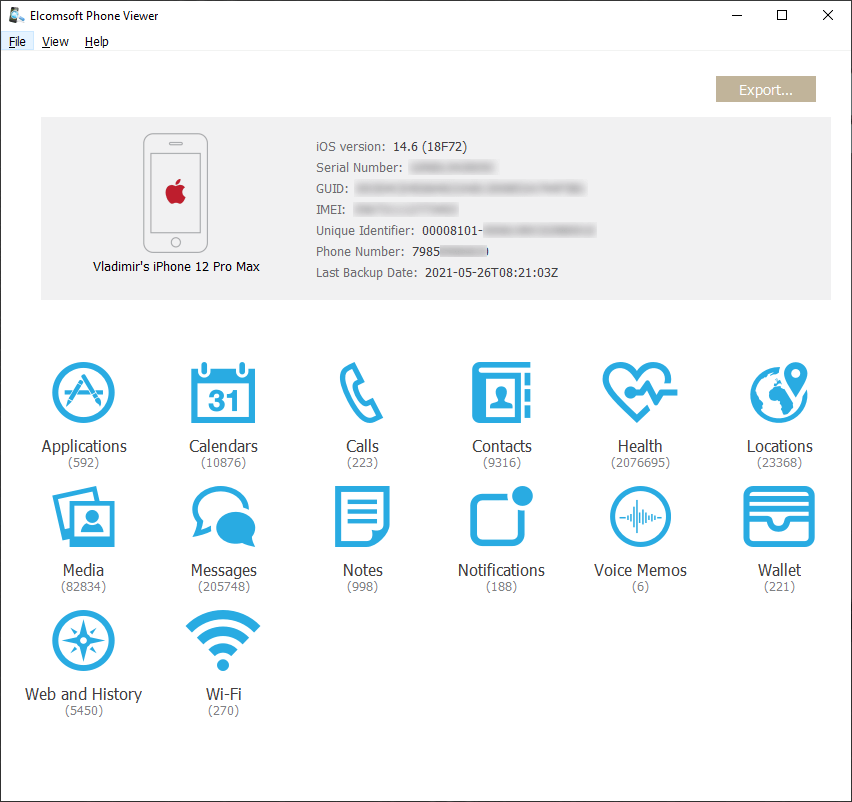Click the Calls count (223)
This screenshot has height=802, width=852.
click(362, 462)
